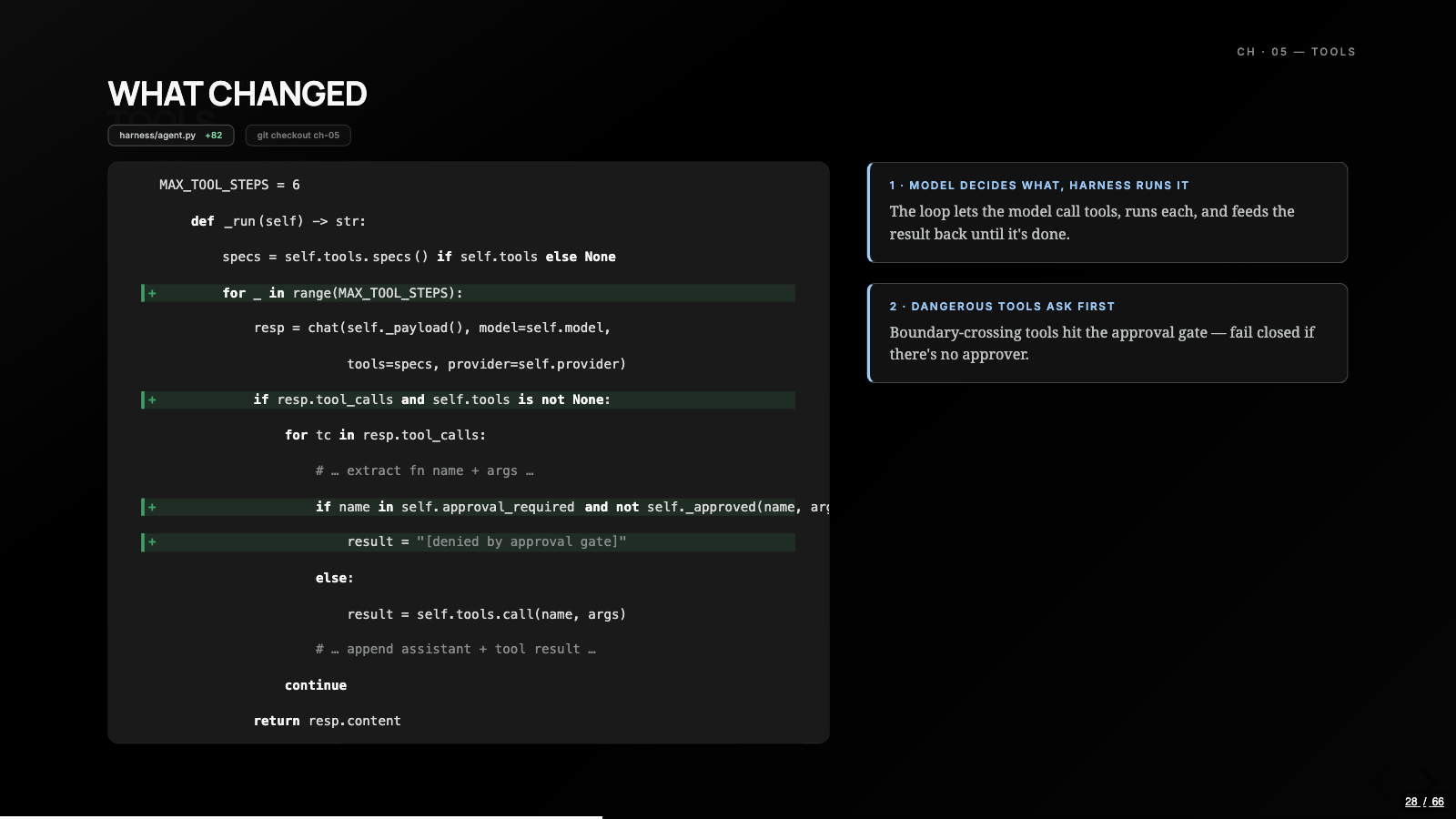The image size is (1456, 819).
Task: Click the append assistant + tool result comment
Action: click(x=456, y=649)
